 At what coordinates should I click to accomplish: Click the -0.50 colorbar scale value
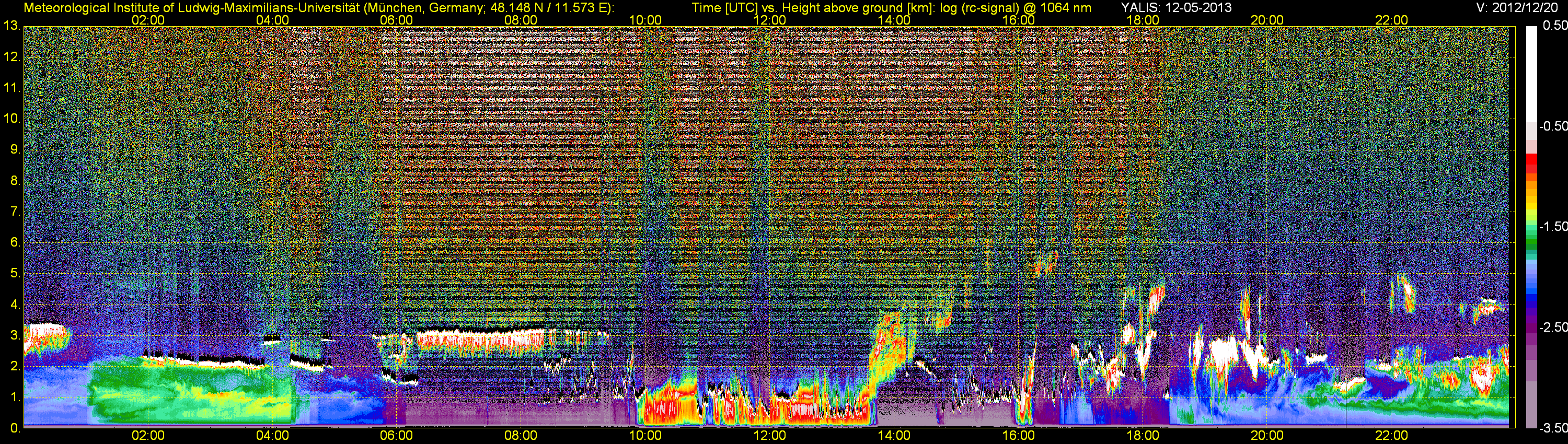coord(1553,126)
